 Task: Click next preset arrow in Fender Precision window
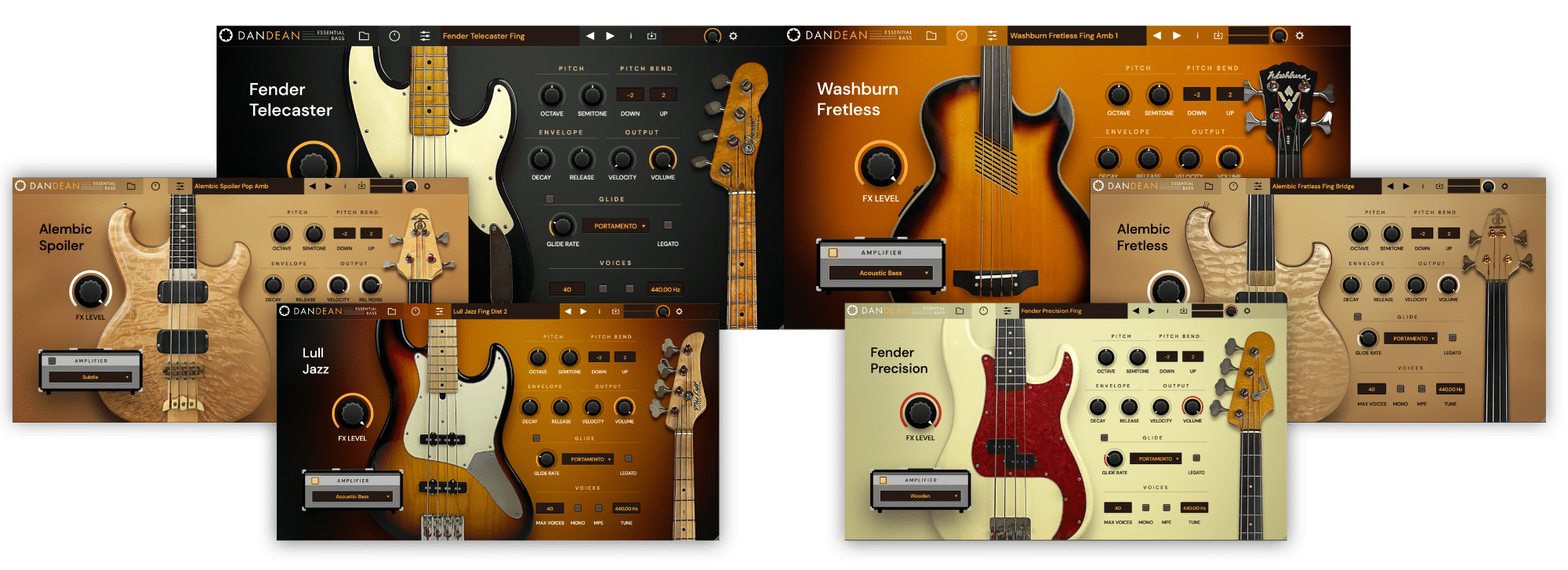point(1152,311)
